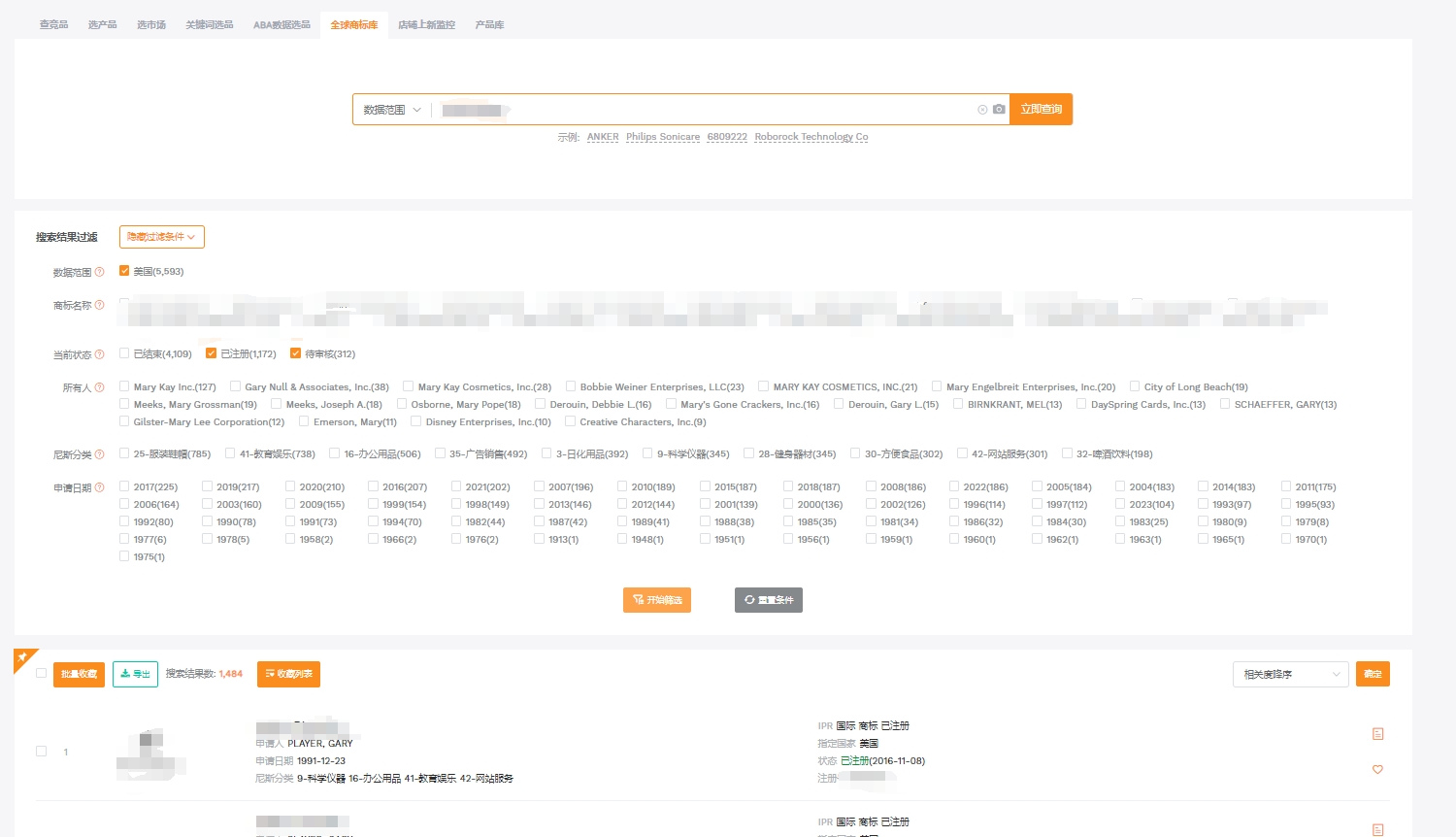Switch to the ABA数据选品 tab
This screenshot has width=1456, height=837.
[281, 25]
